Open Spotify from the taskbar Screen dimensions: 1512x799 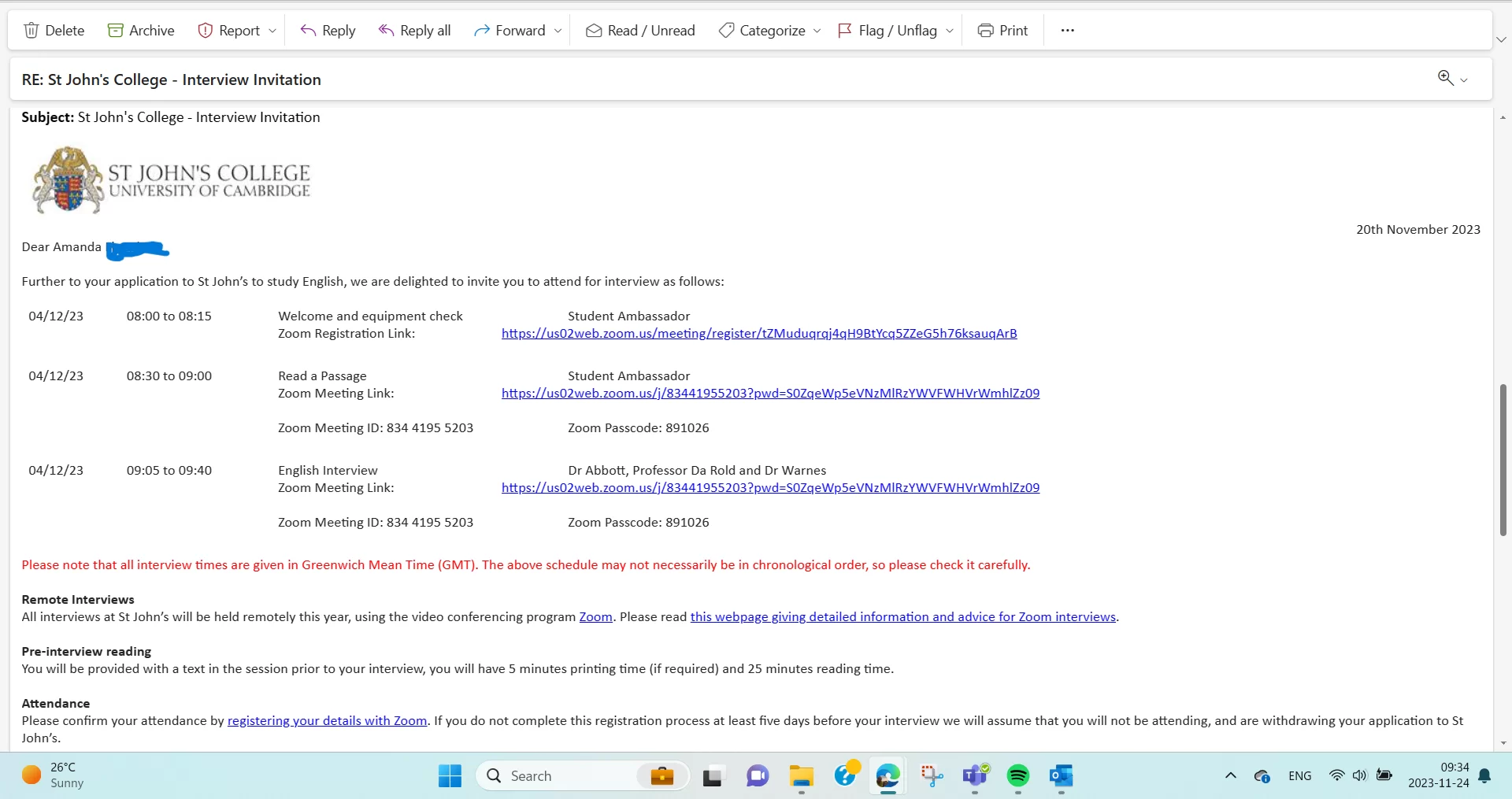coord(1017,776)
